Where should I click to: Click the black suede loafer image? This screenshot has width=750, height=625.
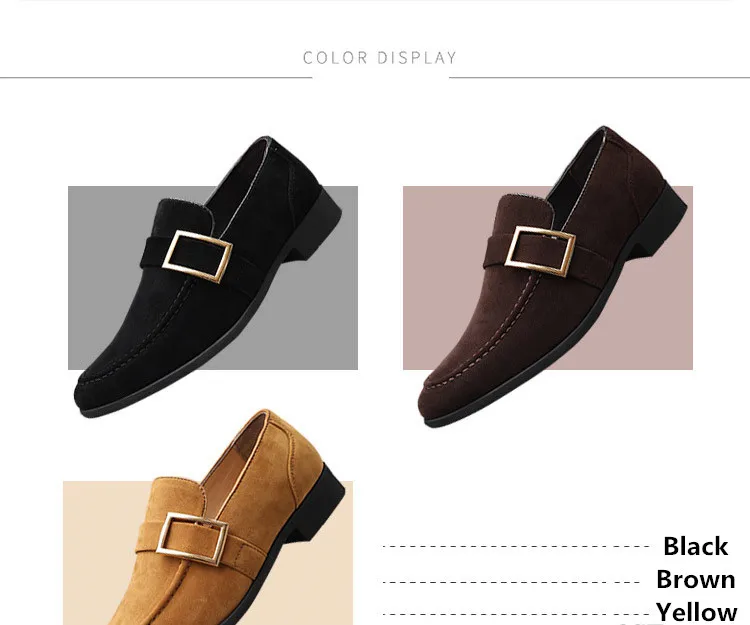point(208,277)
